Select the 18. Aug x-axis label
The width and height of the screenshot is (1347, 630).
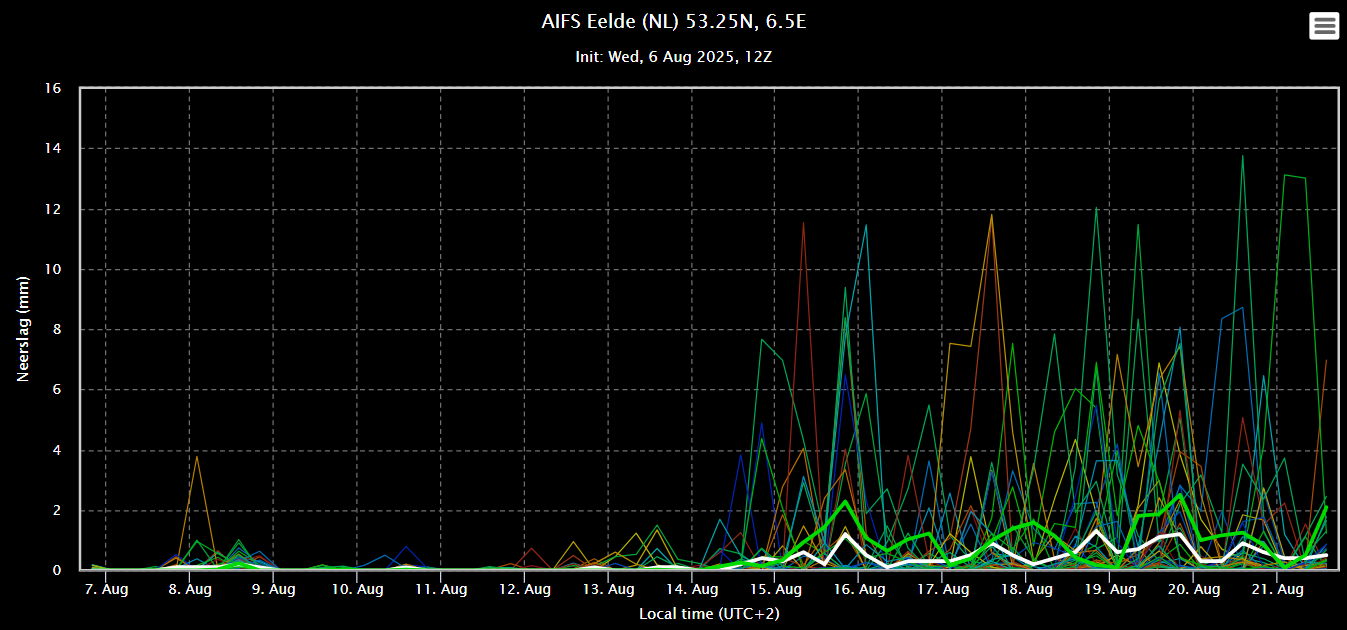(x=1025, y=590)
